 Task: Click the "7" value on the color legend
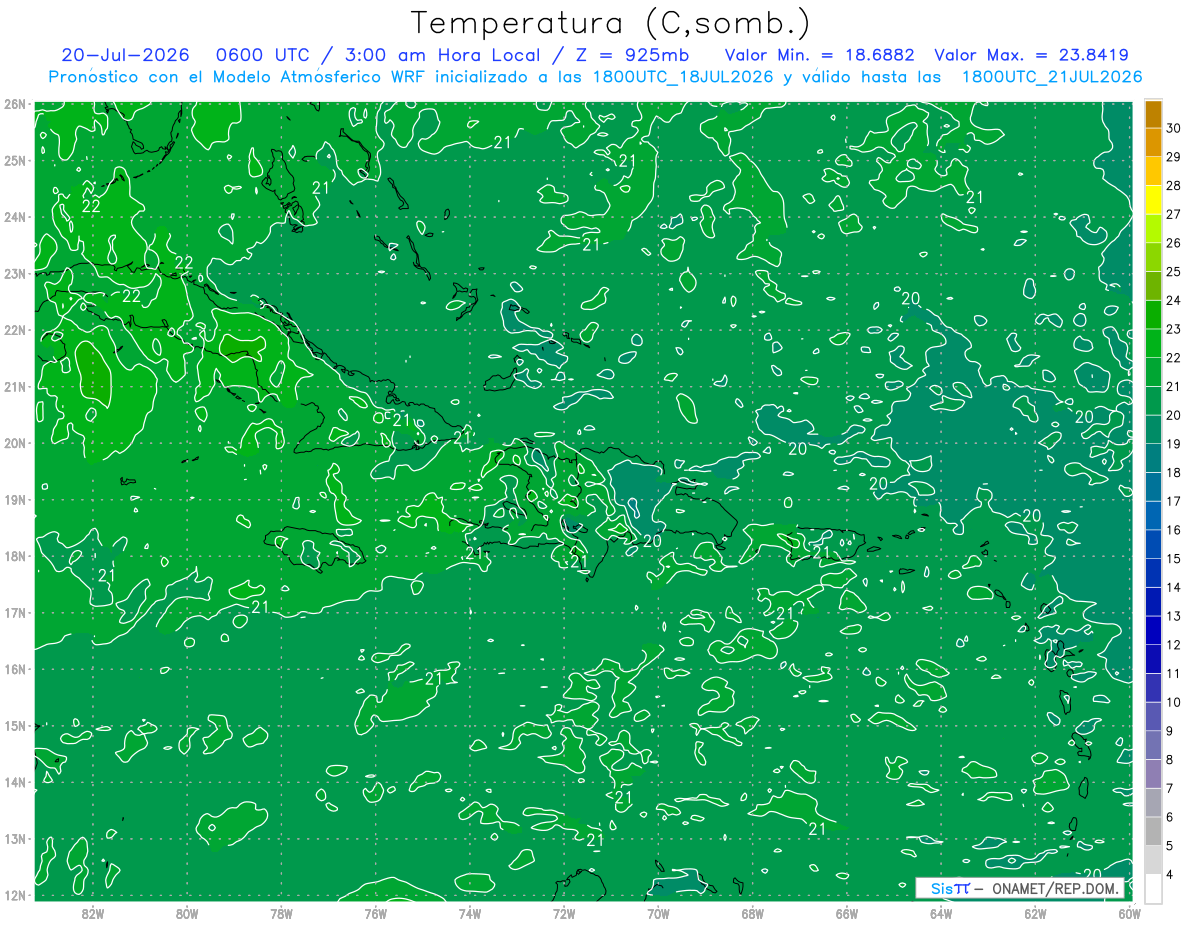pyautogui.click(x=1170, y=789)
